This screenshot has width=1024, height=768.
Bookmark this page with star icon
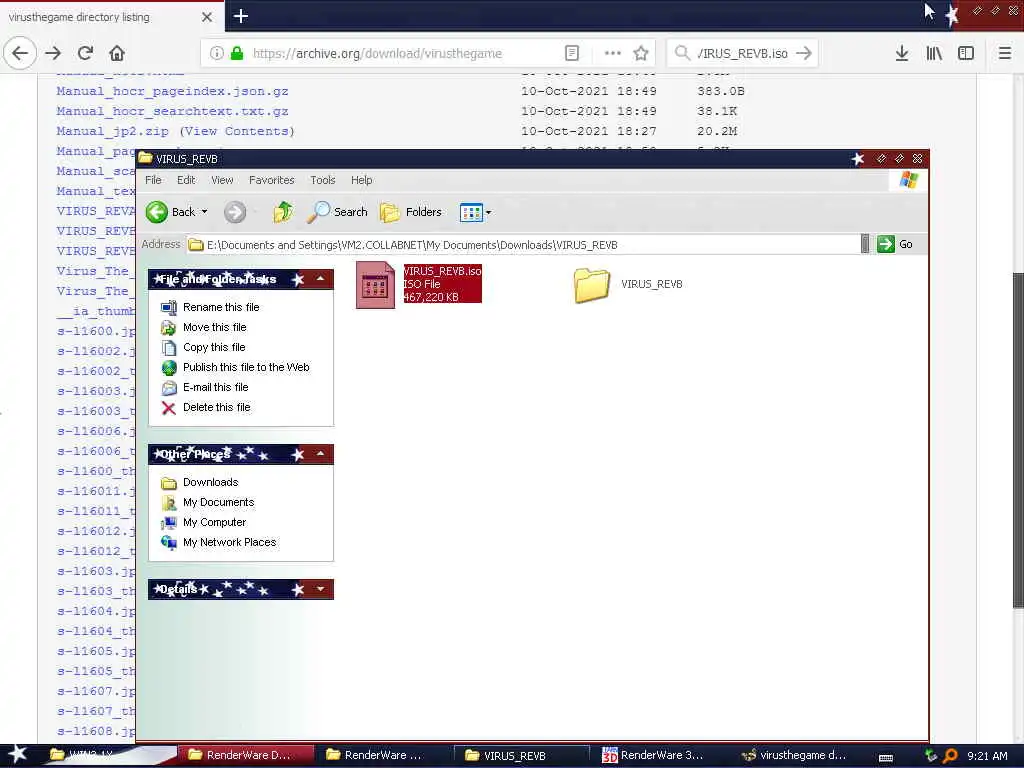pyautogui.click(x=641, y=54)
